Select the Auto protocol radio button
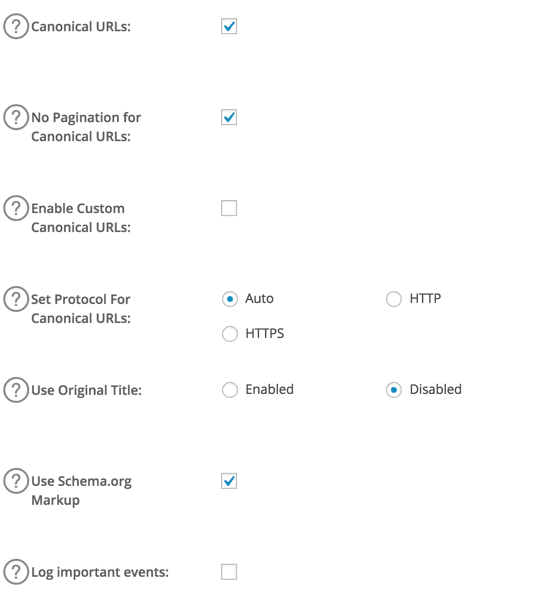The height and width of the screenshot is (601, 554). tap(230, 299)
